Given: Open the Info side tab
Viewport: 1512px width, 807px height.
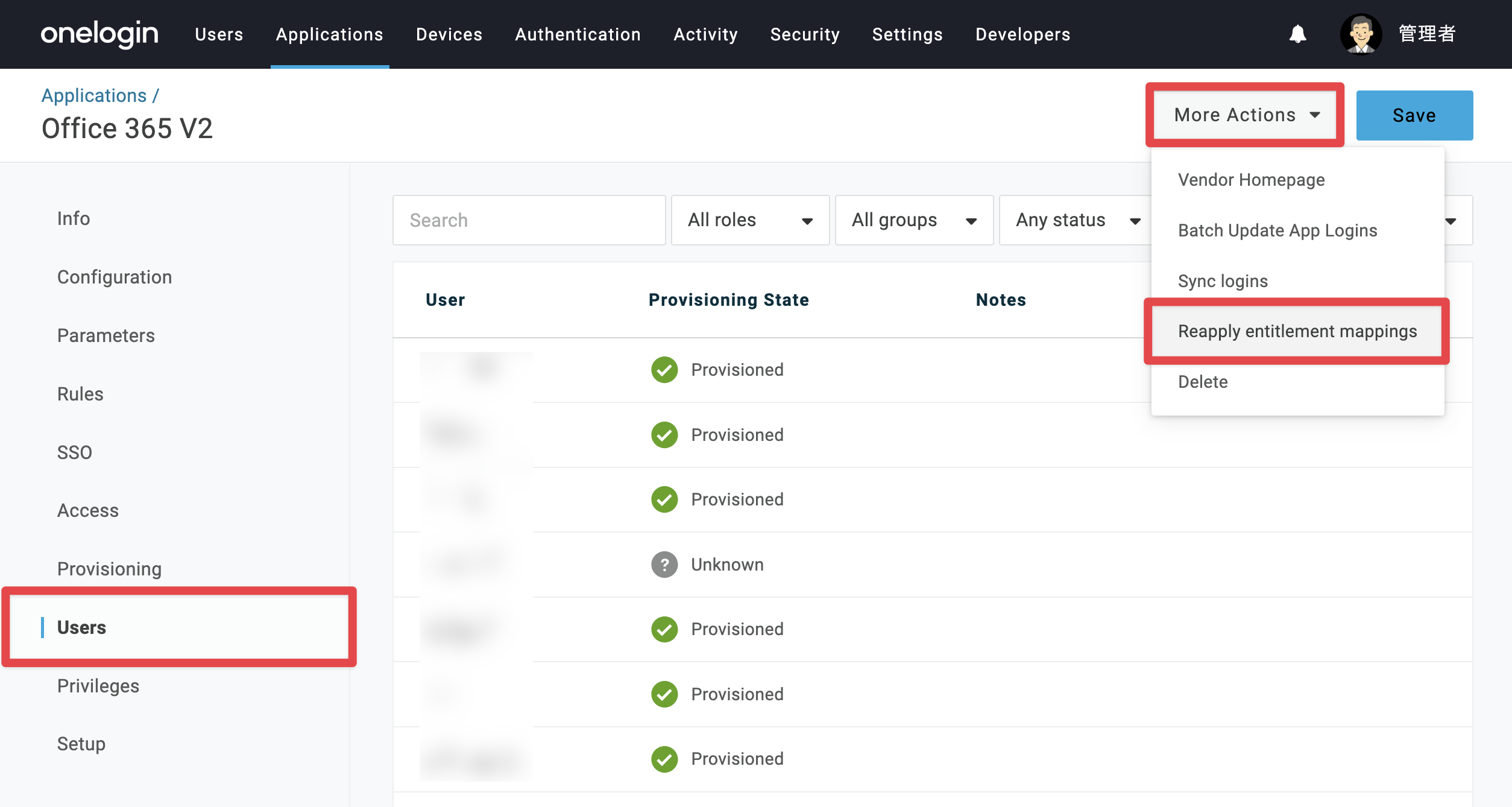Looking at the screenshot, I should tap(74, 218).
